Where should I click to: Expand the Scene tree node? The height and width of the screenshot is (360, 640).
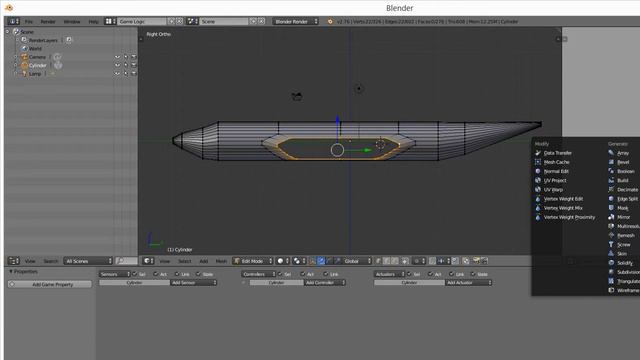7,31
